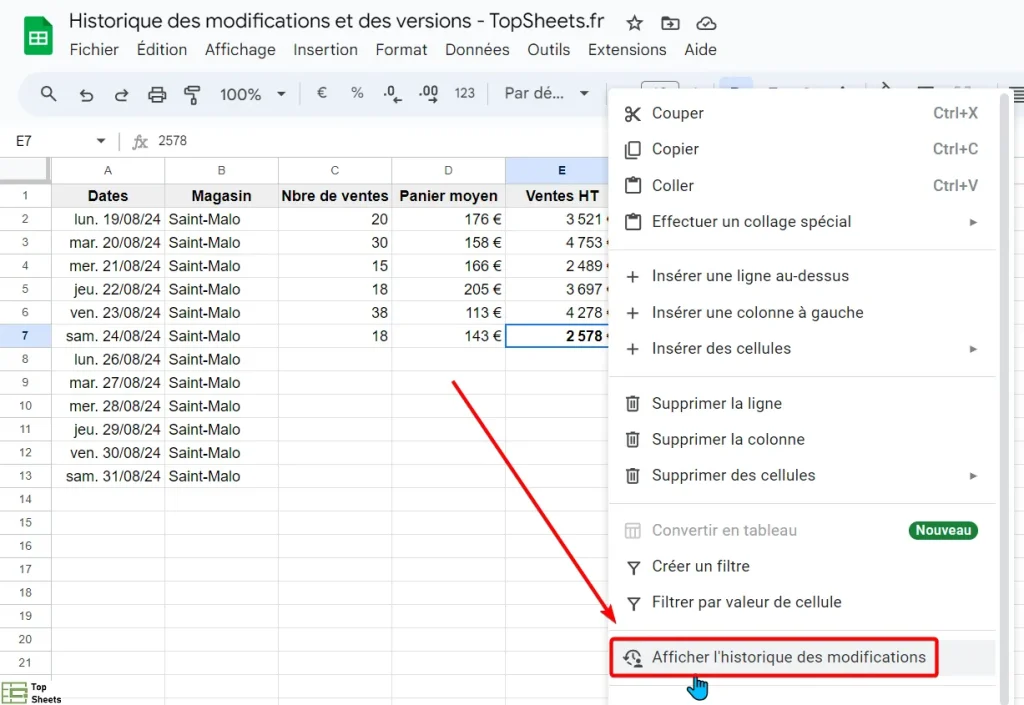Open the Affichage menu

[240, 50]
